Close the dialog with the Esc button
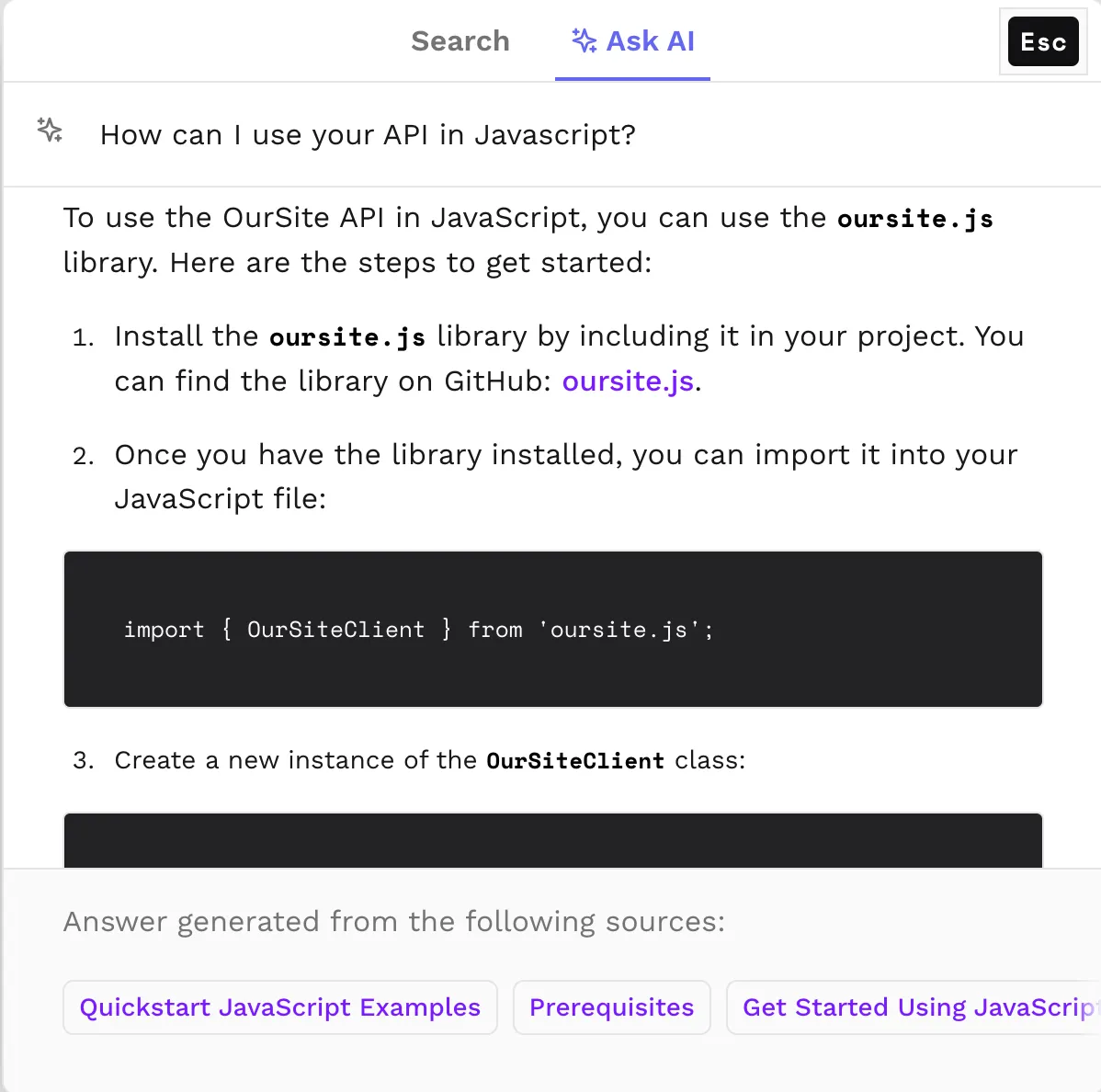 click(x=1043, y=41)
